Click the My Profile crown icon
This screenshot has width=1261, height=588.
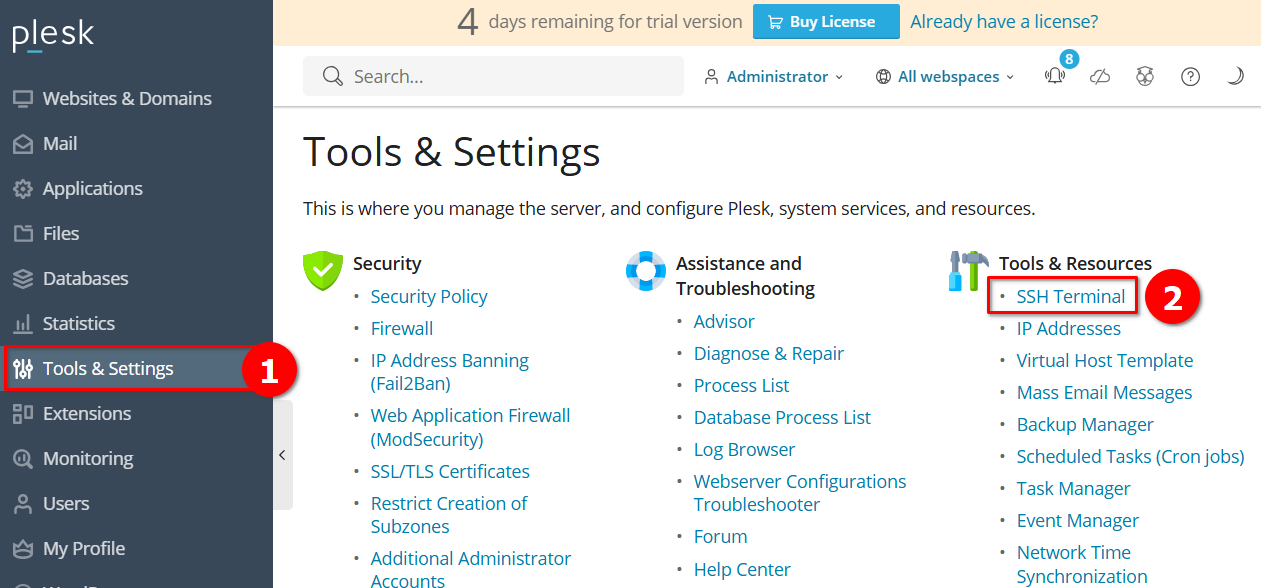click(x=23, y=548)
